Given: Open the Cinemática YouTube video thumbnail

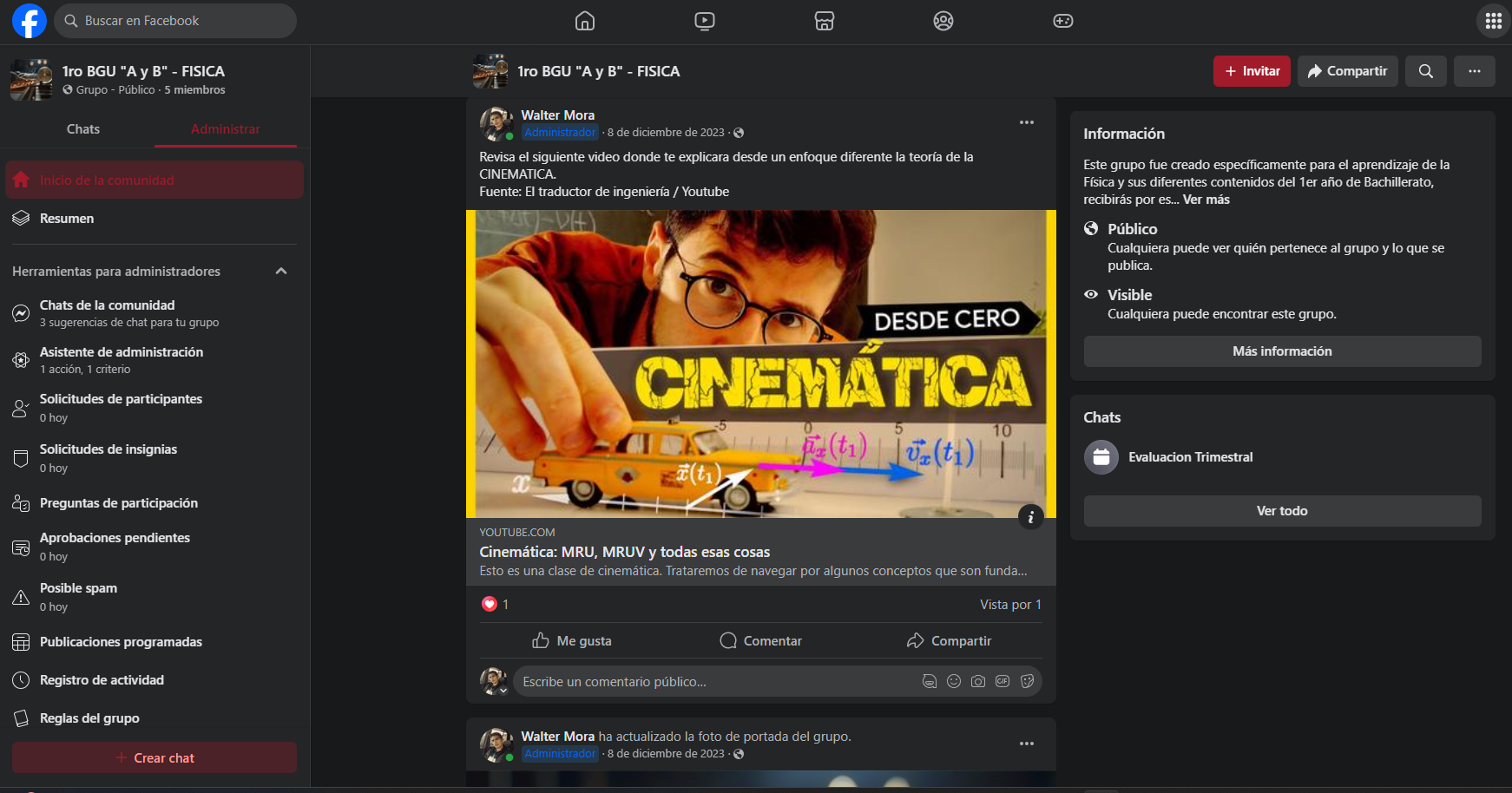Looking at the screenshot, I should [x=760, y=364].
